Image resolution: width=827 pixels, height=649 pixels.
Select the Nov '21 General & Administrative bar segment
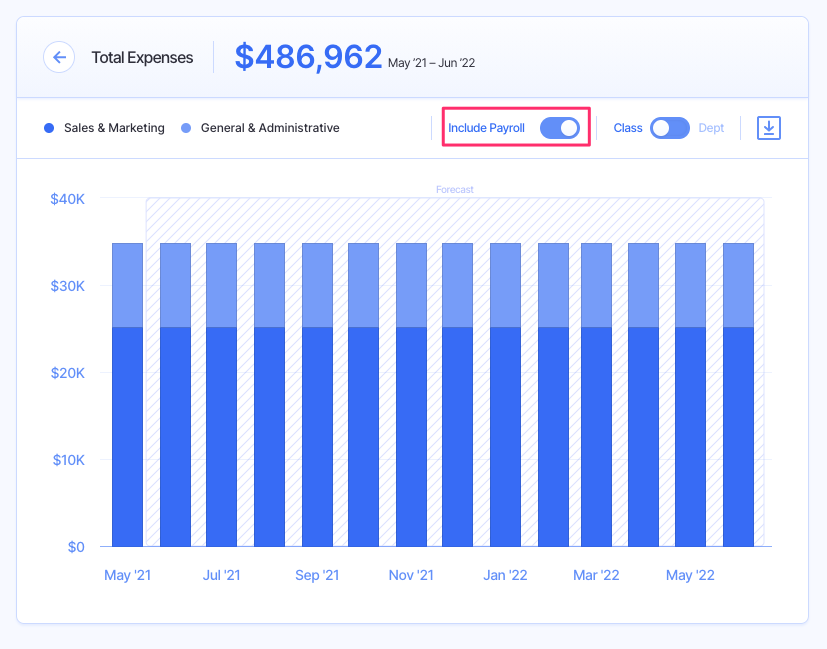click(411, 285)
